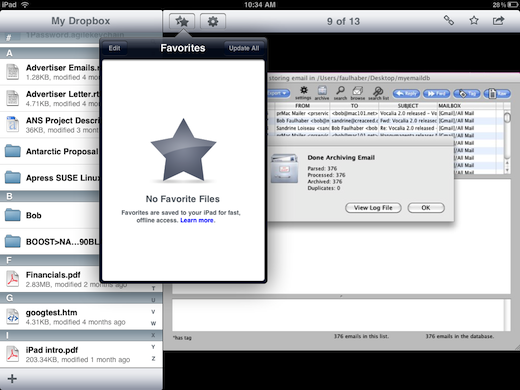
Task: Open the Bob folder
Action: [50, 215]
